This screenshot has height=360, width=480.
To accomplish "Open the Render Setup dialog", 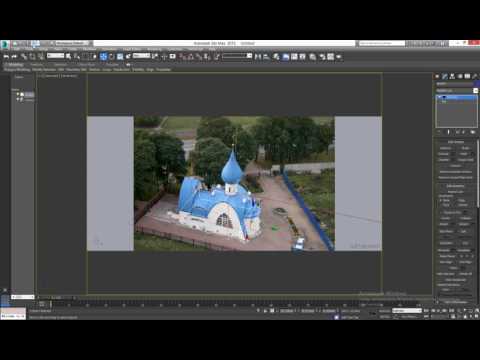I will pyautogui.click(x=322, y=57).
